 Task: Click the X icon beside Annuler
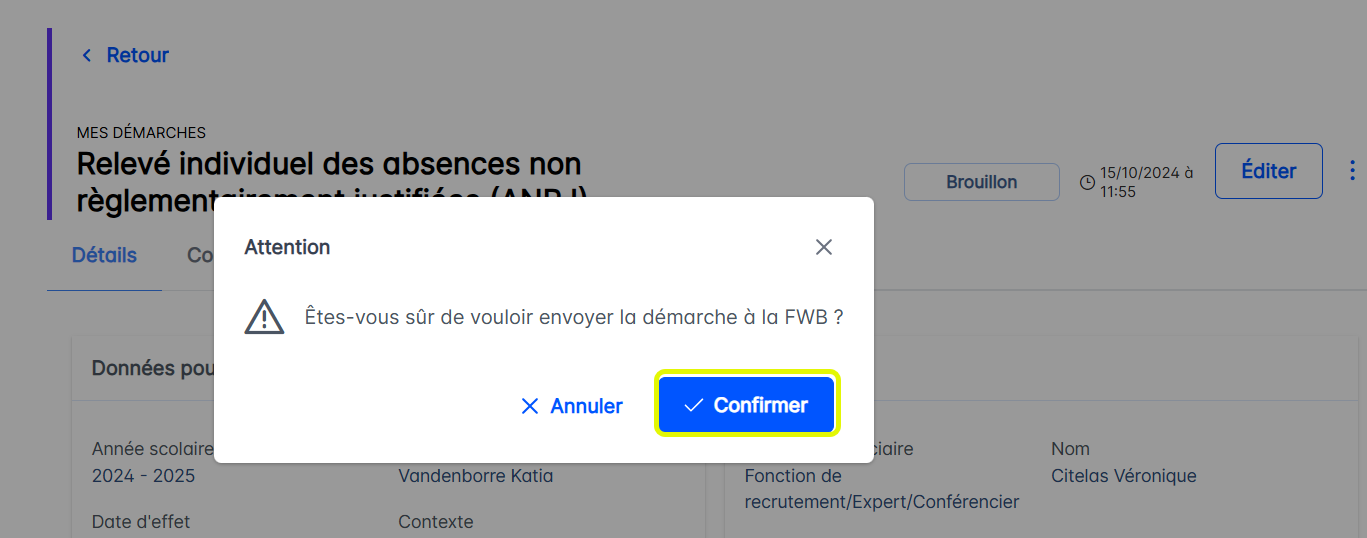point(530,406)
